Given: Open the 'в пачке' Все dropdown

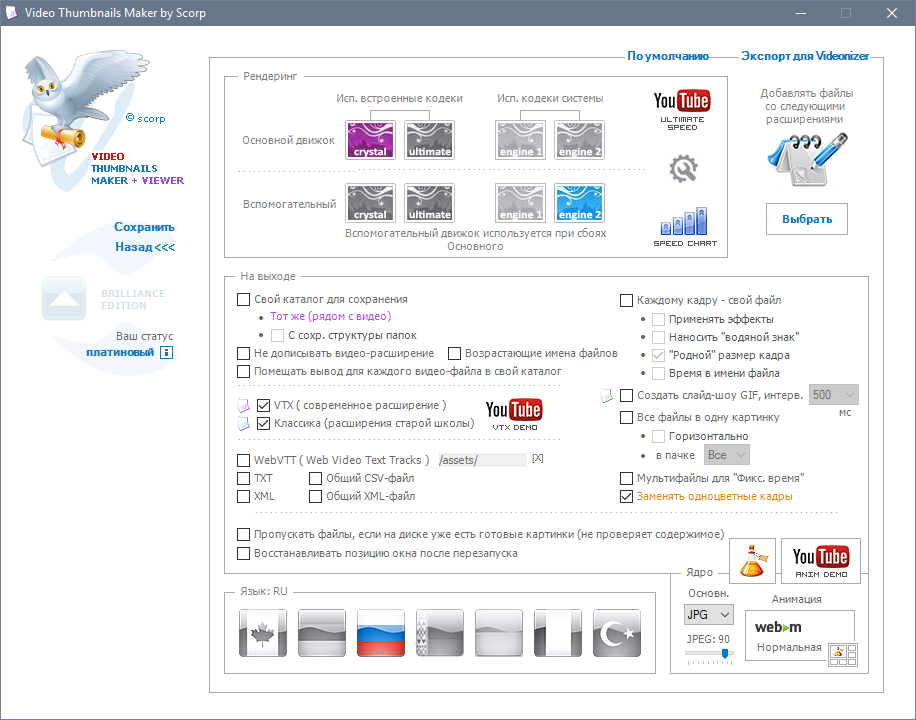Looking at the screenshot, I should click(726, 455).
